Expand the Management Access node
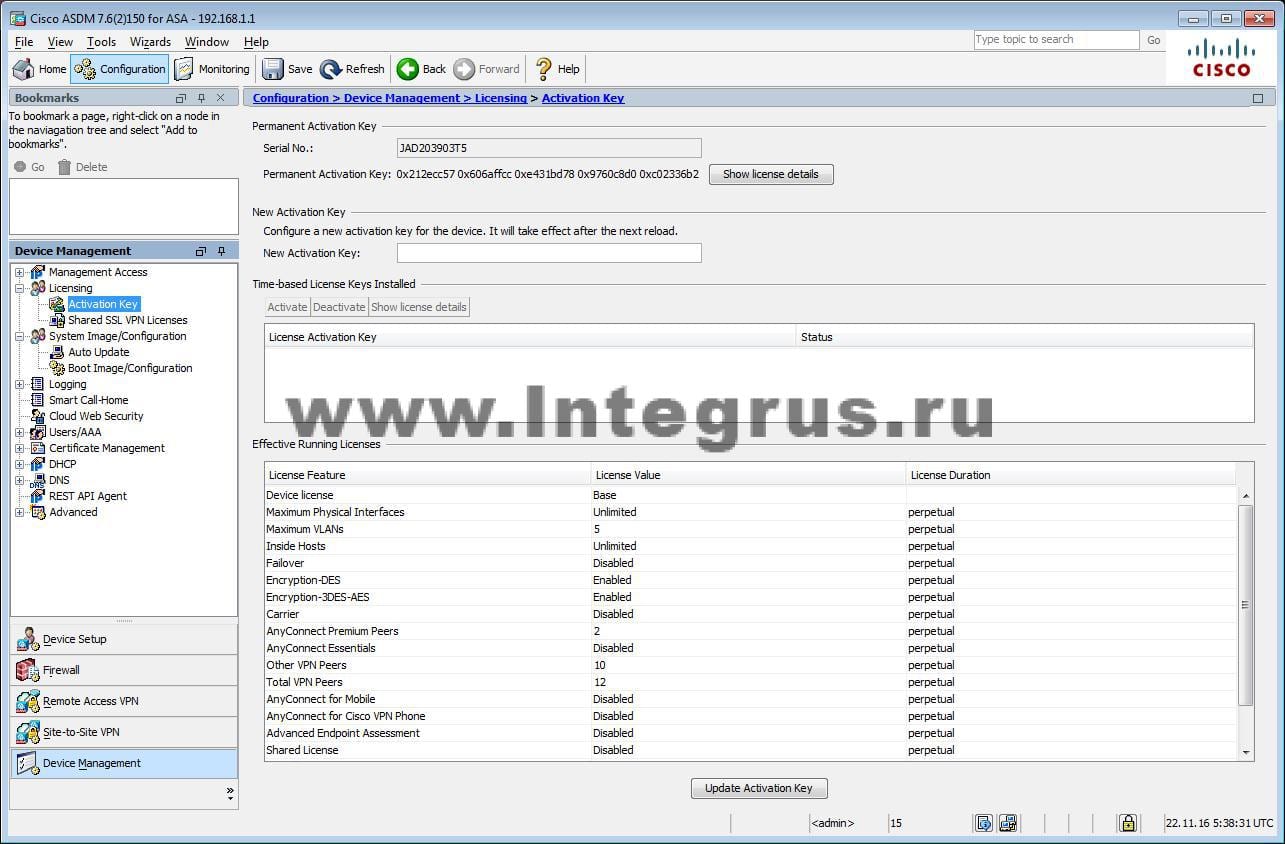 click(20, 272)
